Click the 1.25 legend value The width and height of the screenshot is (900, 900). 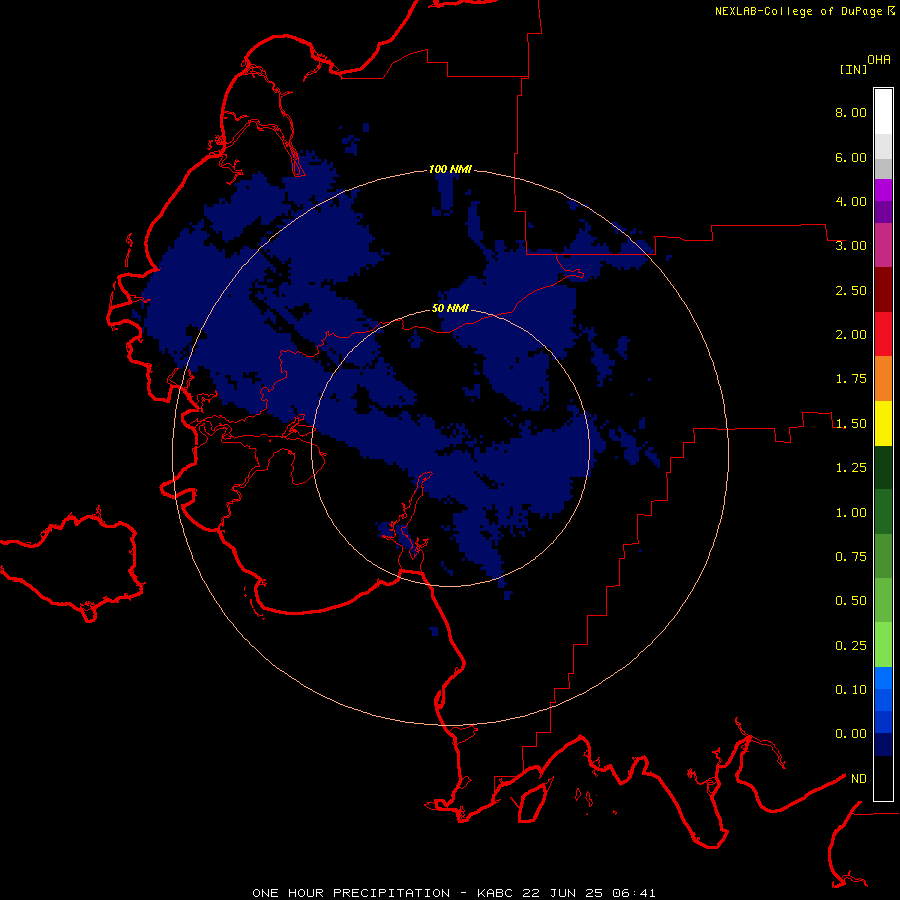[851, 468]
